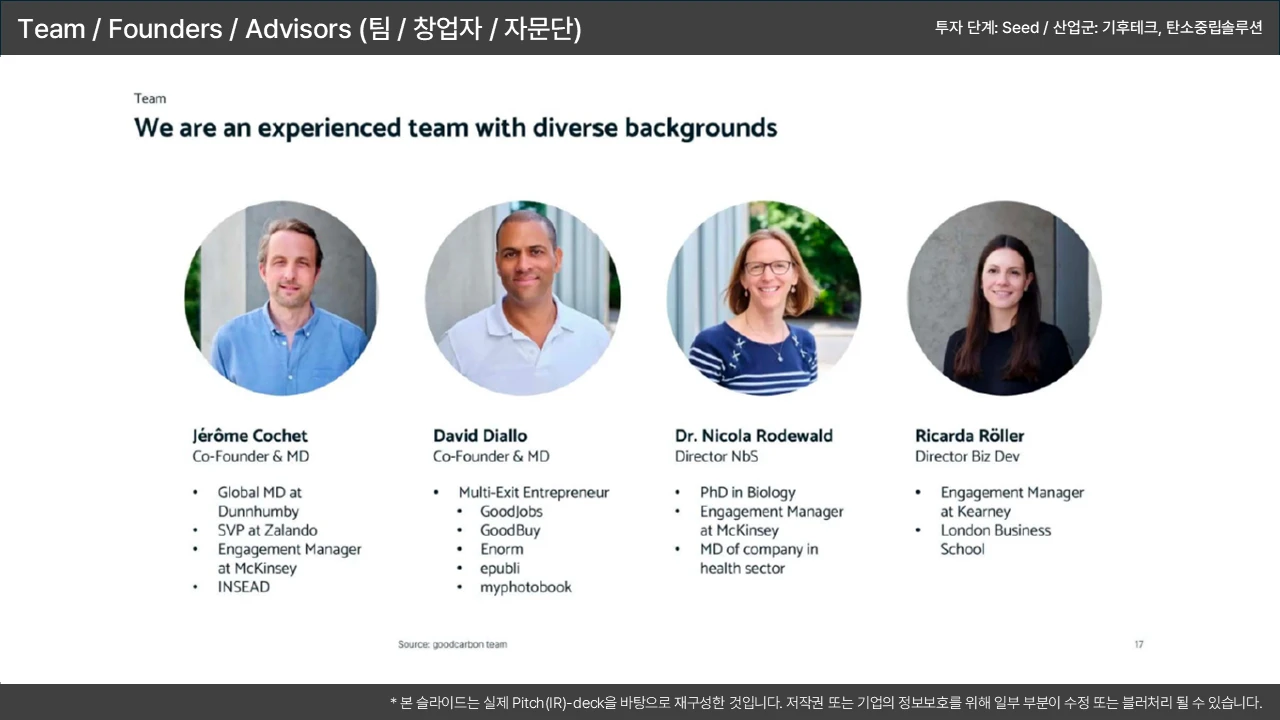Select the 'Multi-Exit Entrepreneur' bullet
Screen dimensions: 1280x720
(533, 492)
